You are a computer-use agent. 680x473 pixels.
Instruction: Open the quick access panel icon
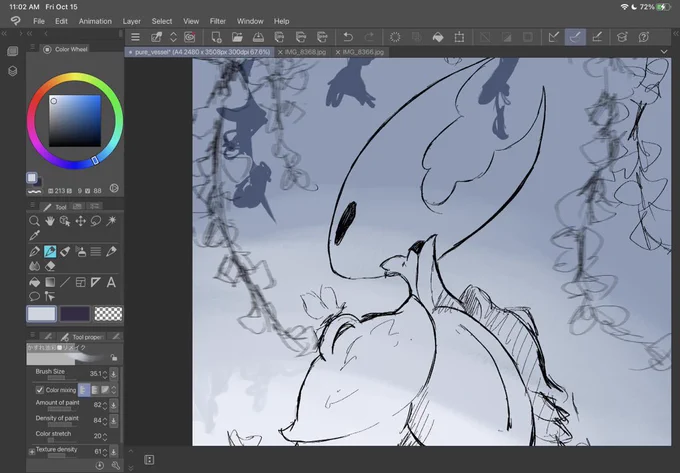13,51
